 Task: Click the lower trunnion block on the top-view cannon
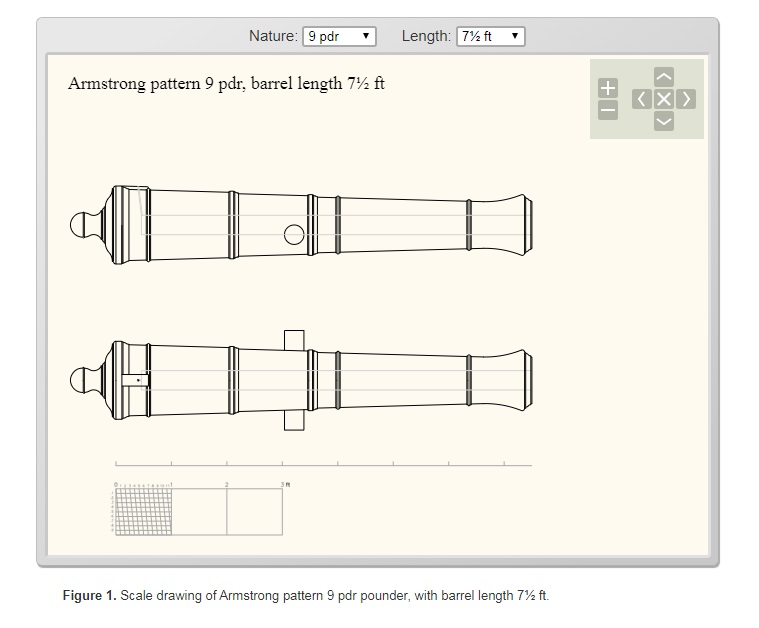pos(294,420)
